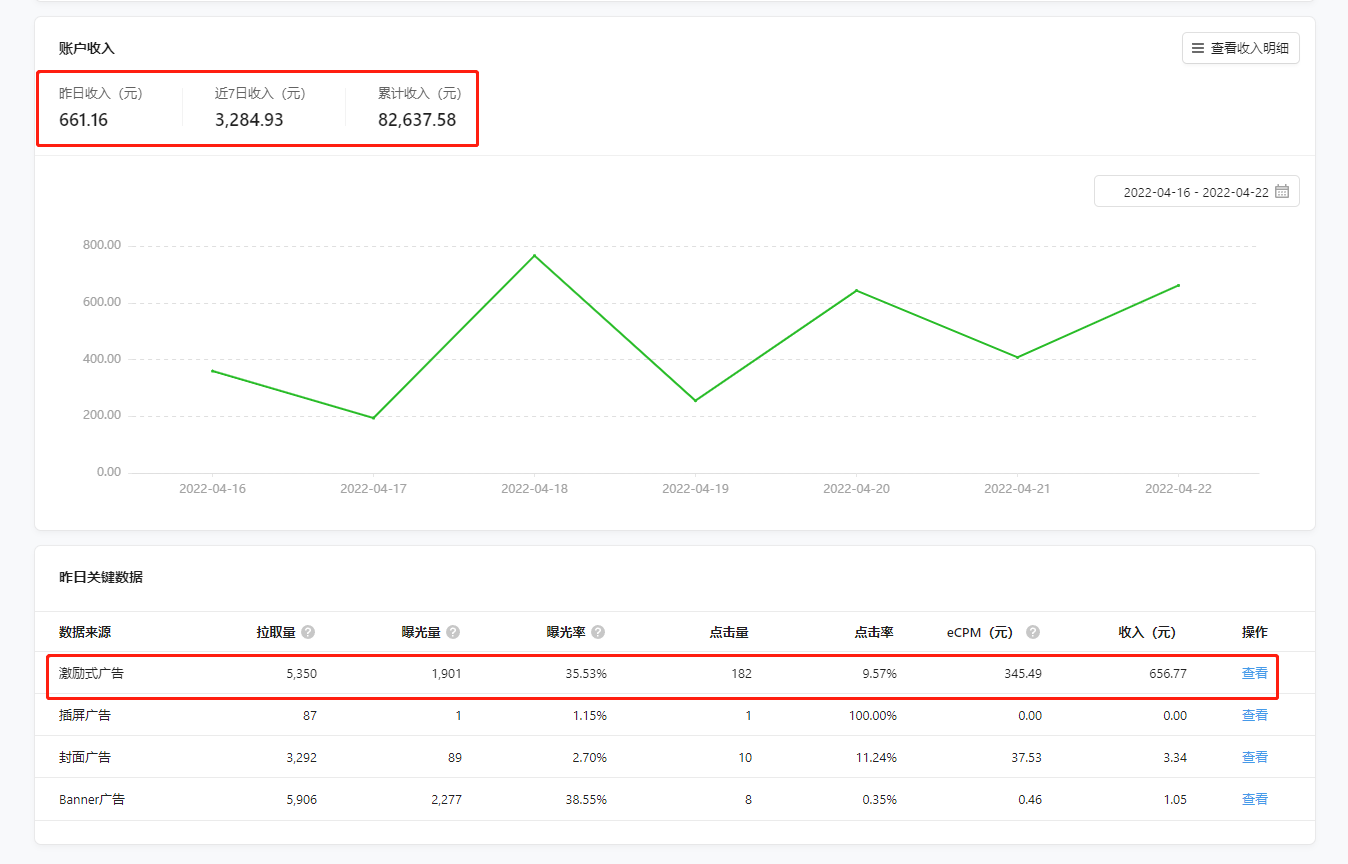The image size is (1348, 864).
Task: Click the chart point for 2022-04-17
Action: click(373, 418)
